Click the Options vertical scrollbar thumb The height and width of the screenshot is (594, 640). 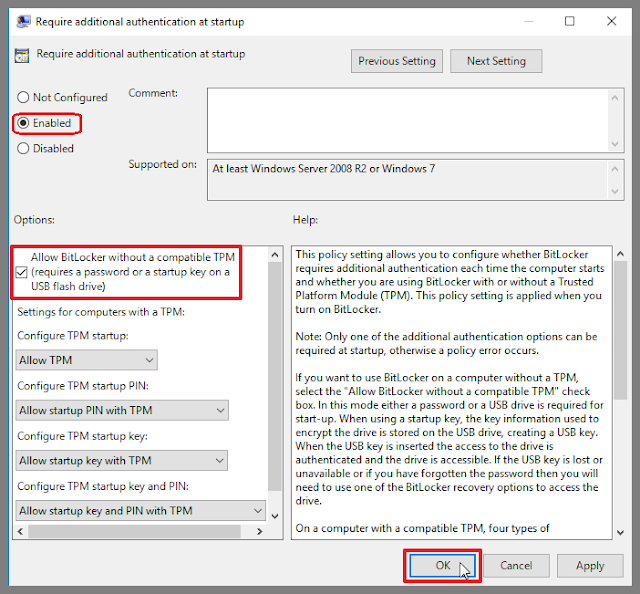click(x=275, y=376)
